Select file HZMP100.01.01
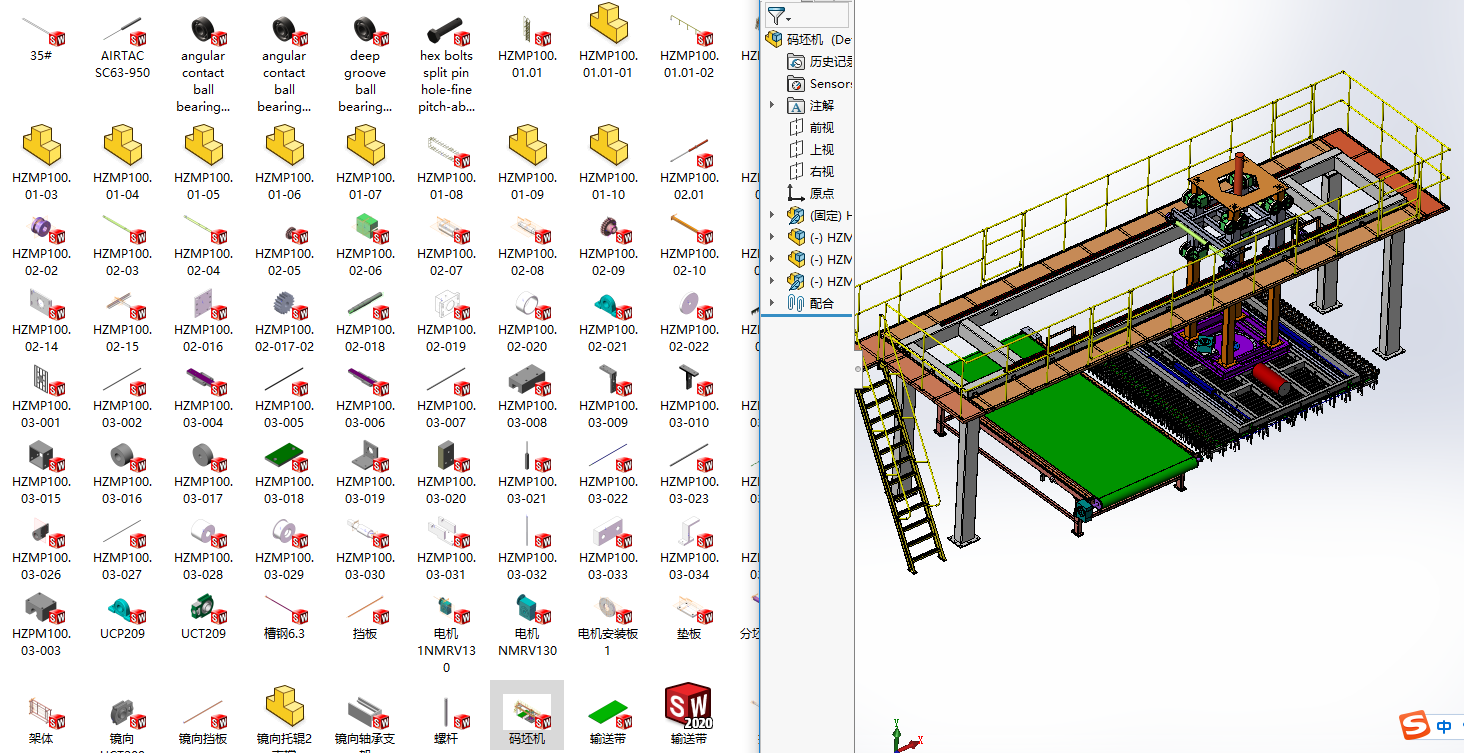The width and height of the screenshot is (1464, 753). tap(527, 45)
